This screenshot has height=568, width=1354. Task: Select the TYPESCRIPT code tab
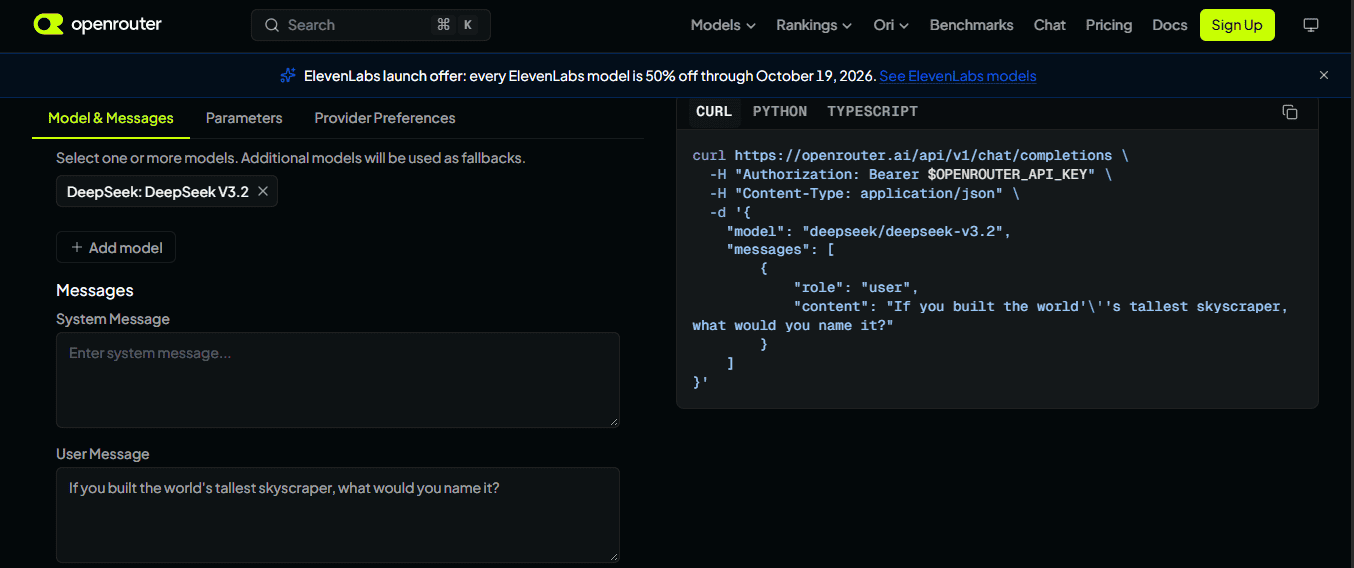pyautogui.click(x=872, y=111)
